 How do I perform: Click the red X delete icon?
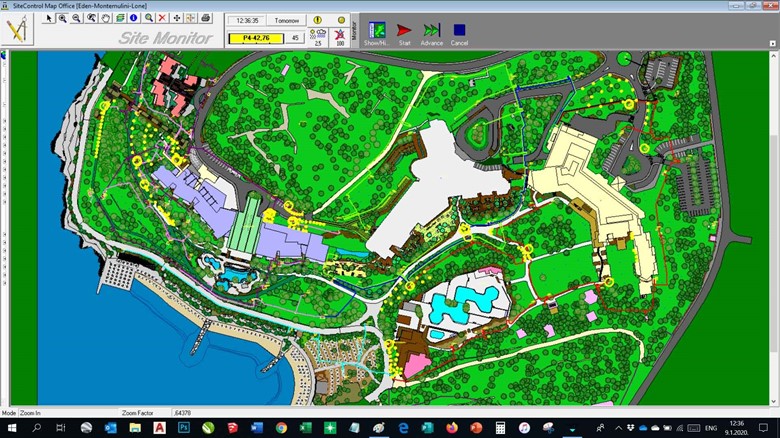(162, 18)
